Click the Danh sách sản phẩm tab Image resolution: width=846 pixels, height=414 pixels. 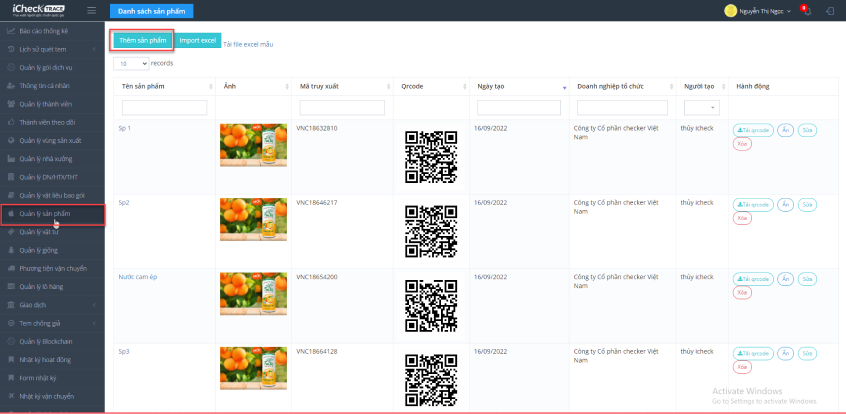pyautogui.click(x=152, y=11)
